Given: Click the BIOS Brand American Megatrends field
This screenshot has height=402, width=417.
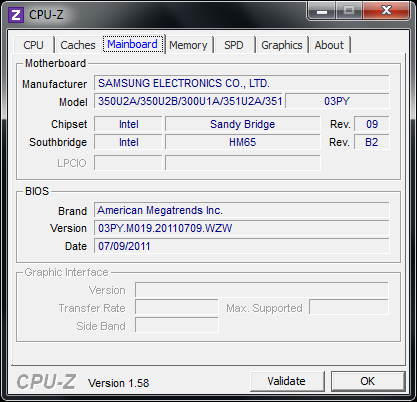Looking at the screenshot, I should pos(242,210).
